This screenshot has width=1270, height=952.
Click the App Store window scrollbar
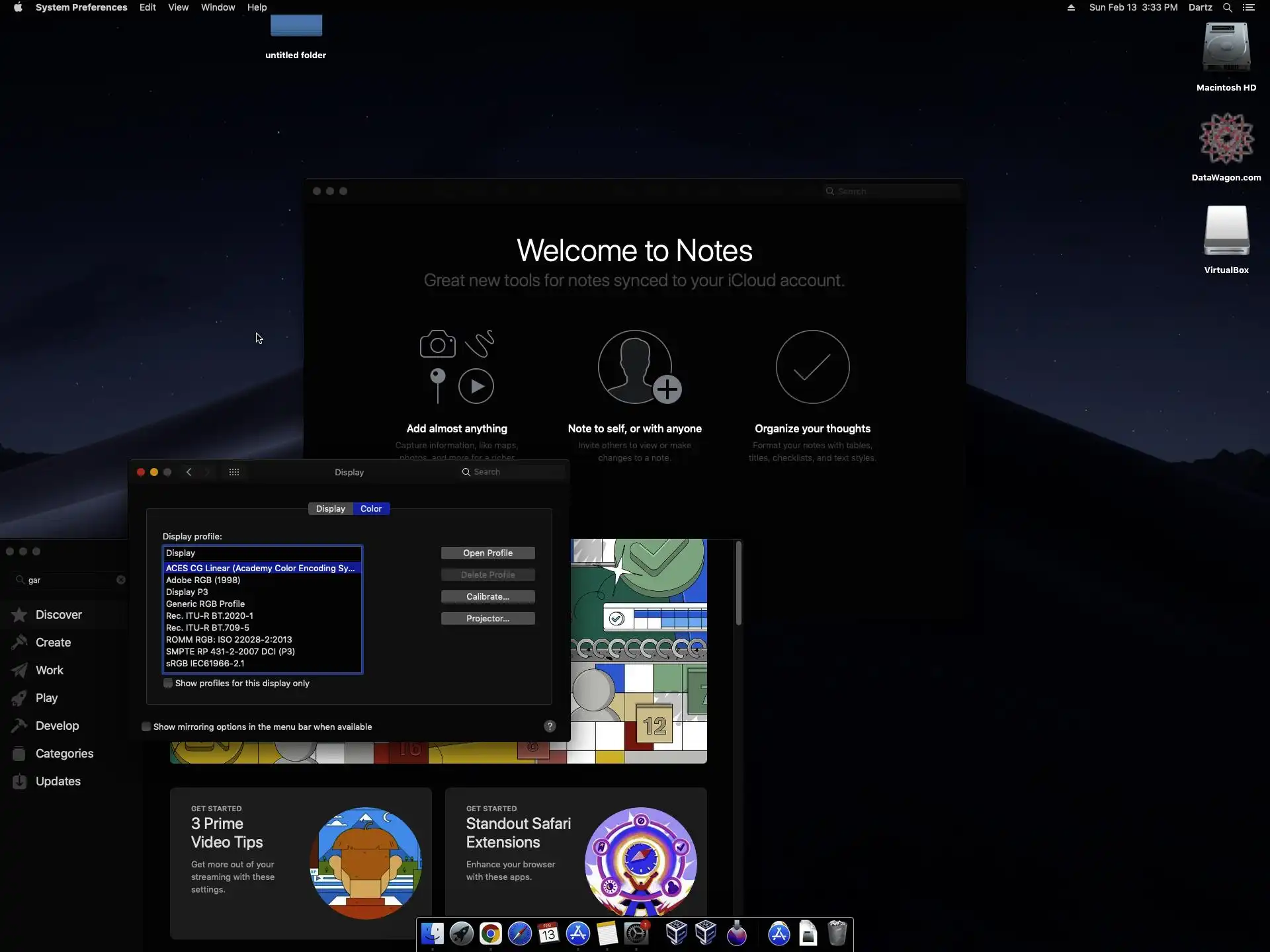738,583
